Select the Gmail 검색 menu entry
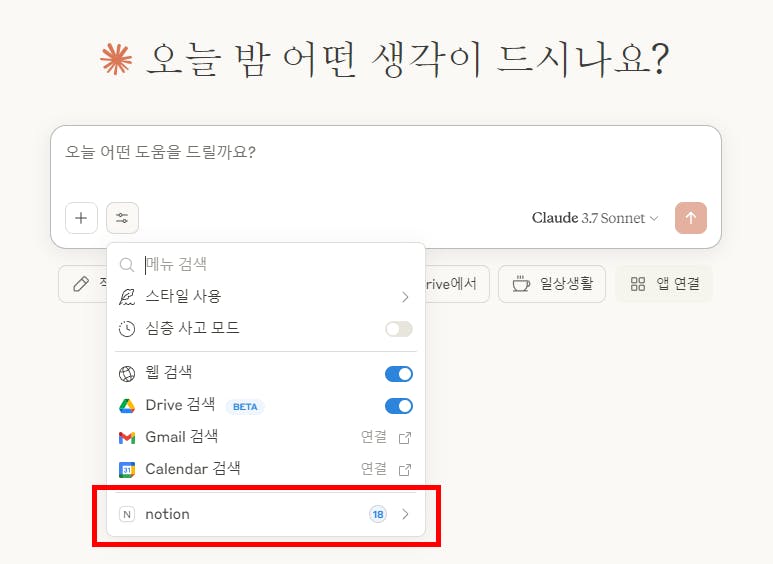The image size is (773, 564). 182,437
